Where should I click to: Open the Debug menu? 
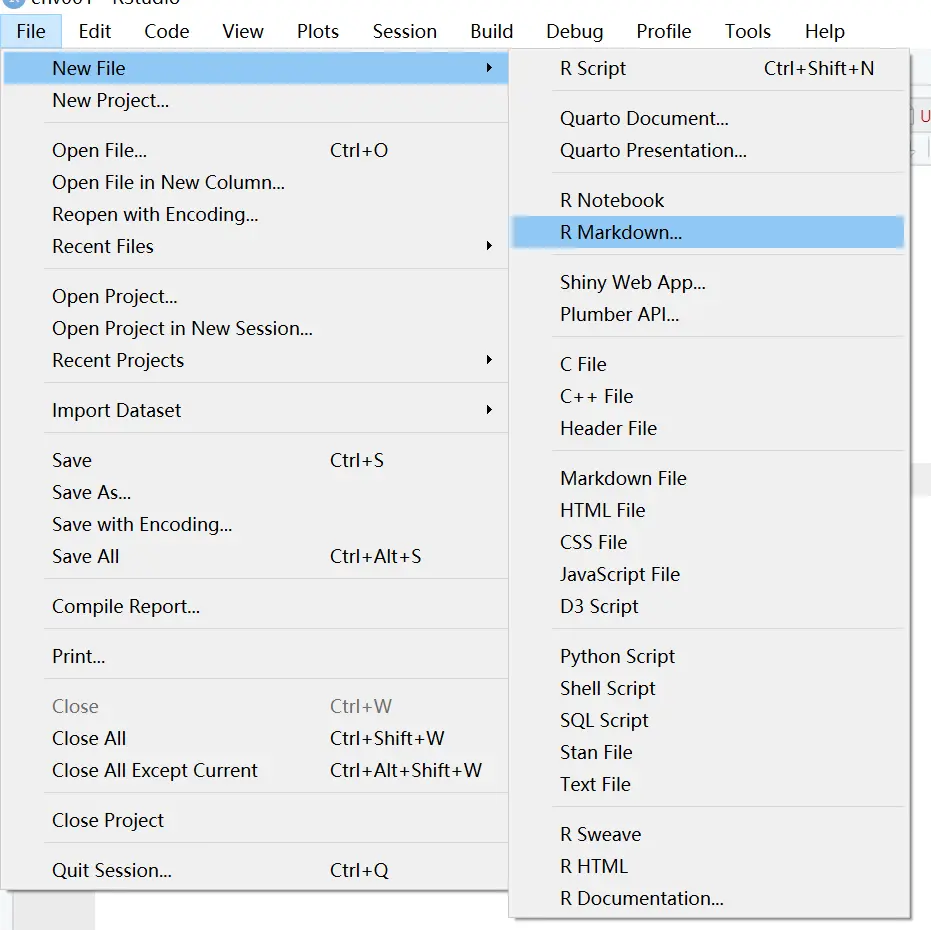(574, 31)
